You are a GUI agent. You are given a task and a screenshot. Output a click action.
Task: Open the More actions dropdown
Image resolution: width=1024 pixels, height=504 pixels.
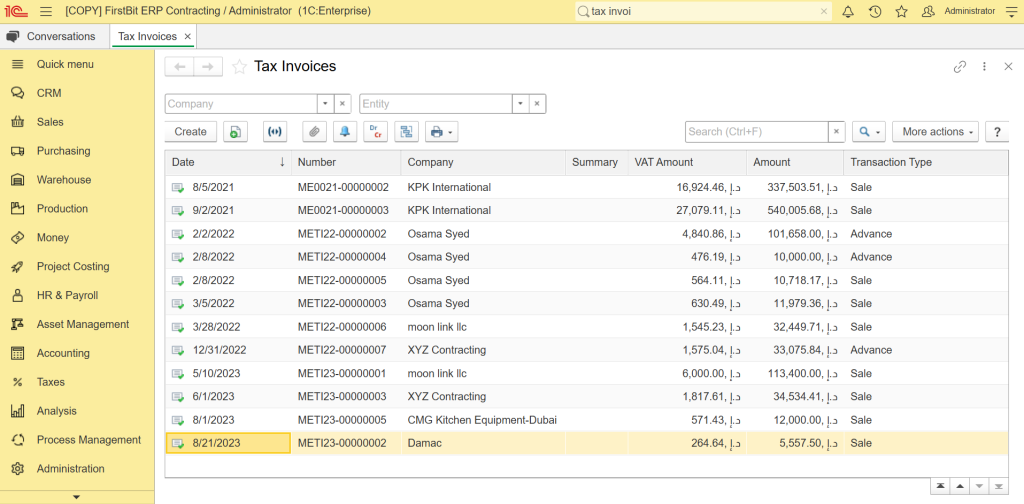pyautogui.click(x=936, y=132)
